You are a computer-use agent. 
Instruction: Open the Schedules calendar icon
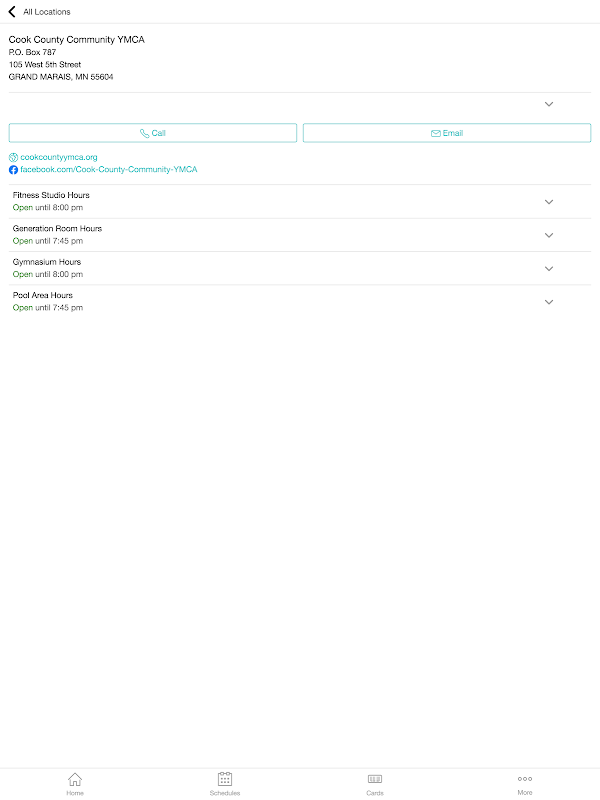(225, 779)
